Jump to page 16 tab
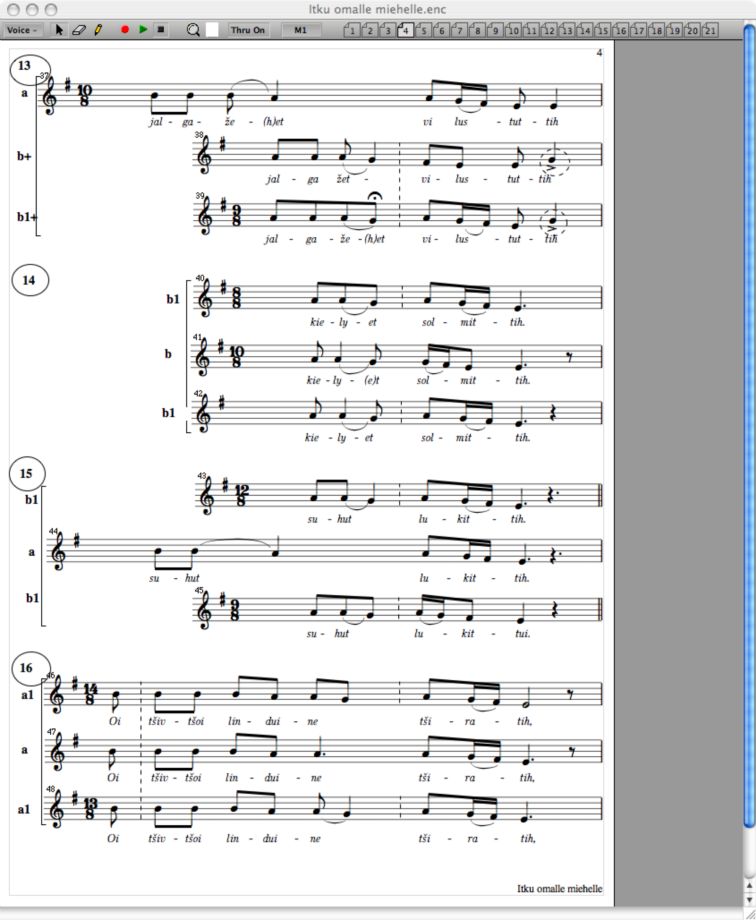This screenshot has width=756, height=920. click(620, 30)
